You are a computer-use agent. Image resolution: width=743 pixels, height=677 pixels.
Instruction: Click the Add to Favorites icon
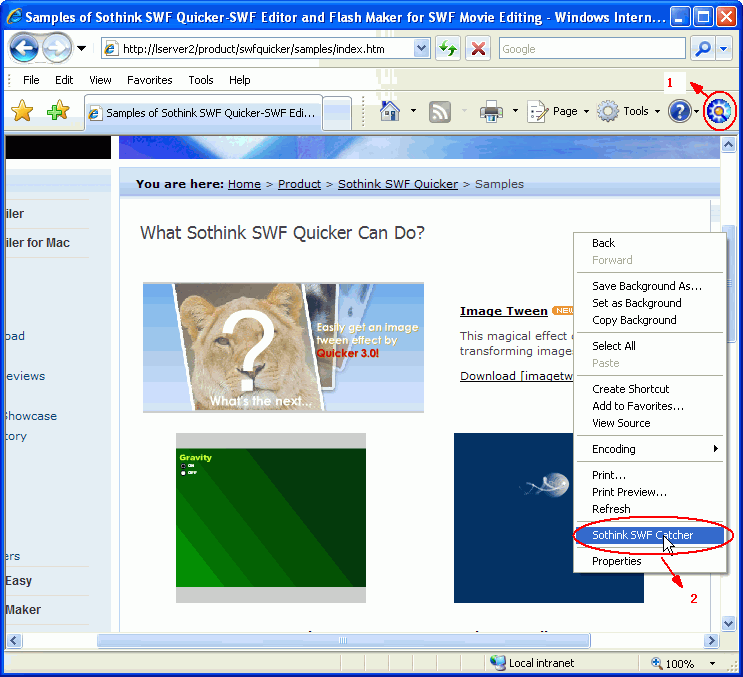[58, 112]
